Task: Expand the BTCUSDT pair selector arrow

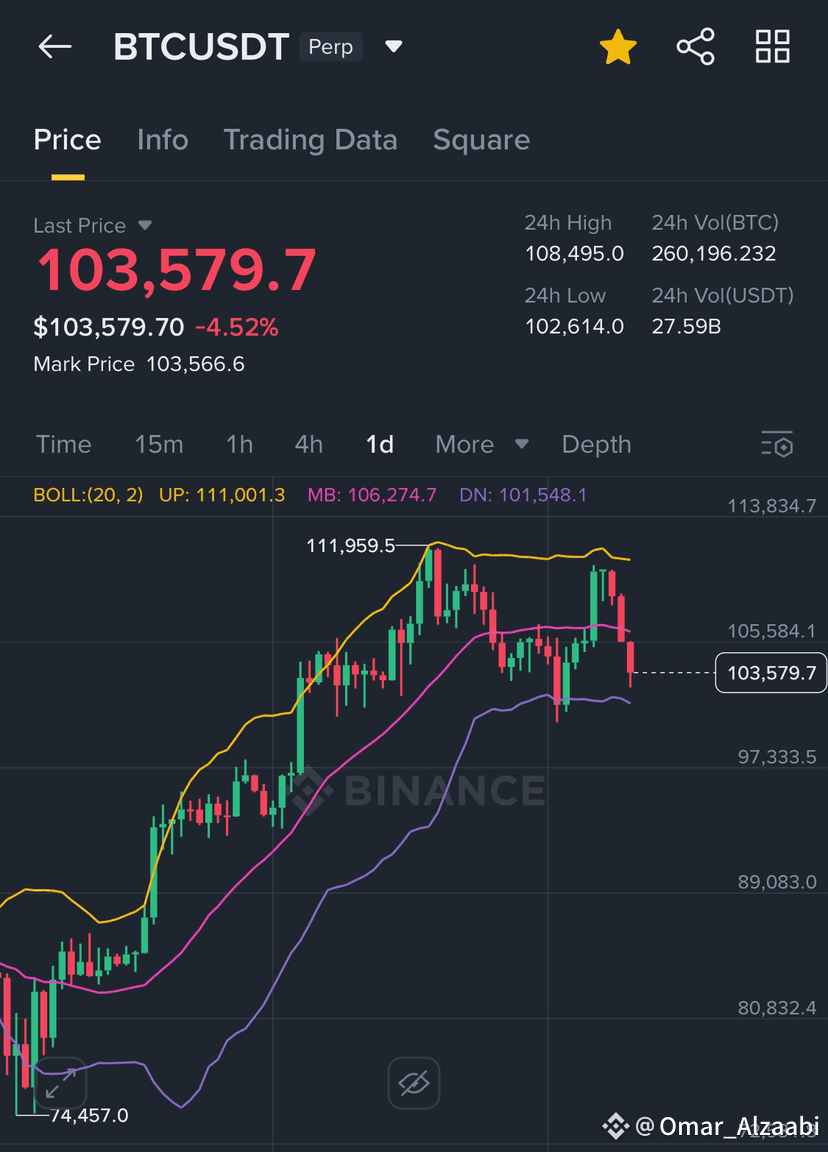Action: pyautogui.click(x=394, y=47)
